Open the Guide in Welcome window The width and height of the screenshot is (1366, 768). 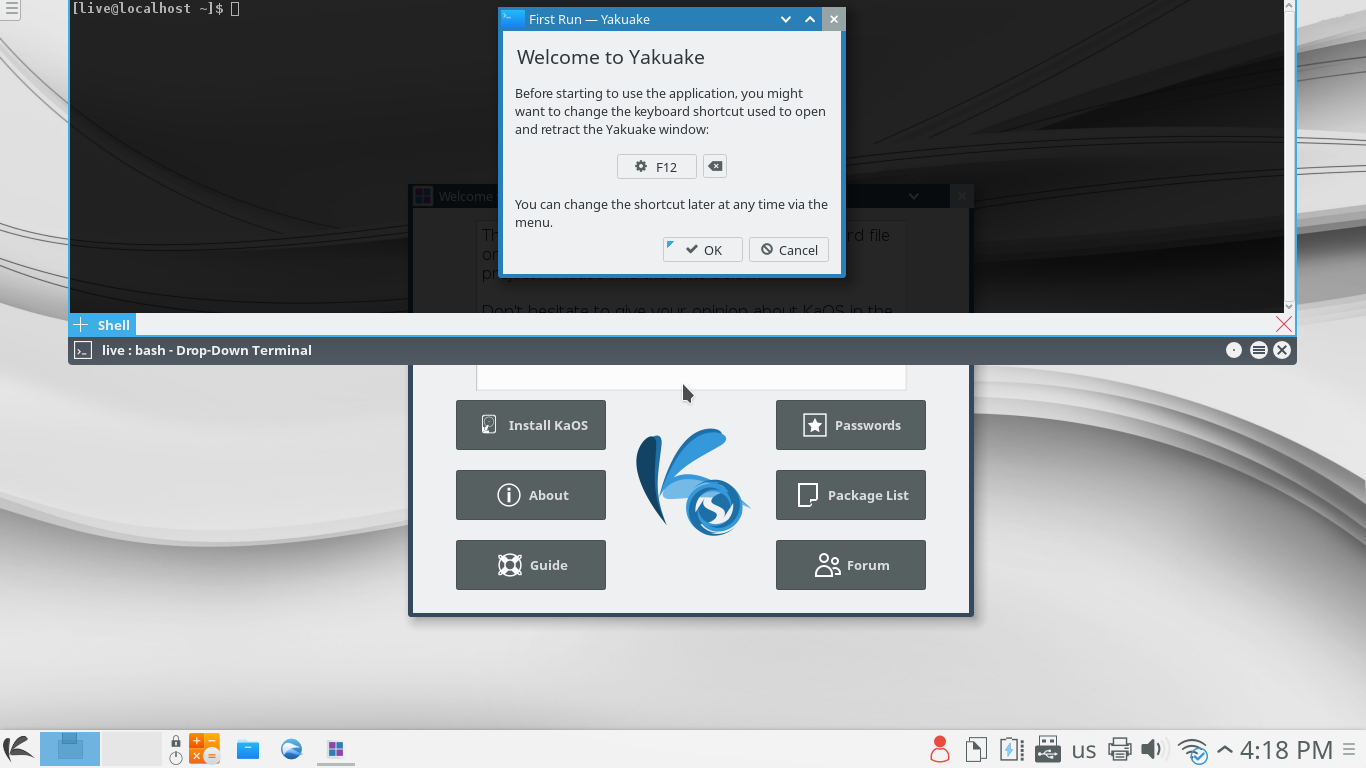point(531,565)
